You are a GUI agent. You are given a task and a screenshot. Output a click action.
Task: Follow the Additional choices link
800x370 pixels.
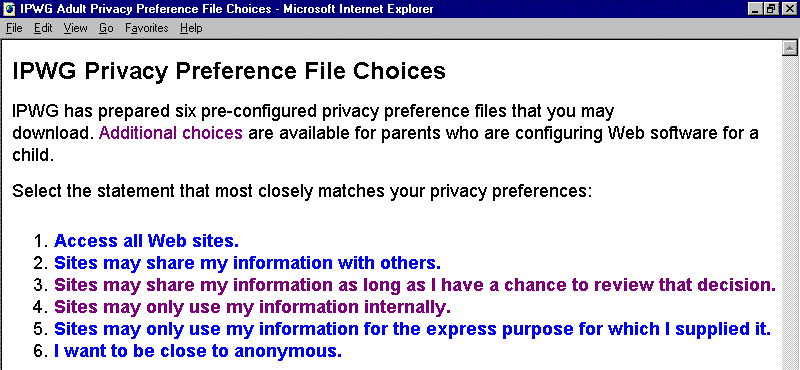coord(170,133)
